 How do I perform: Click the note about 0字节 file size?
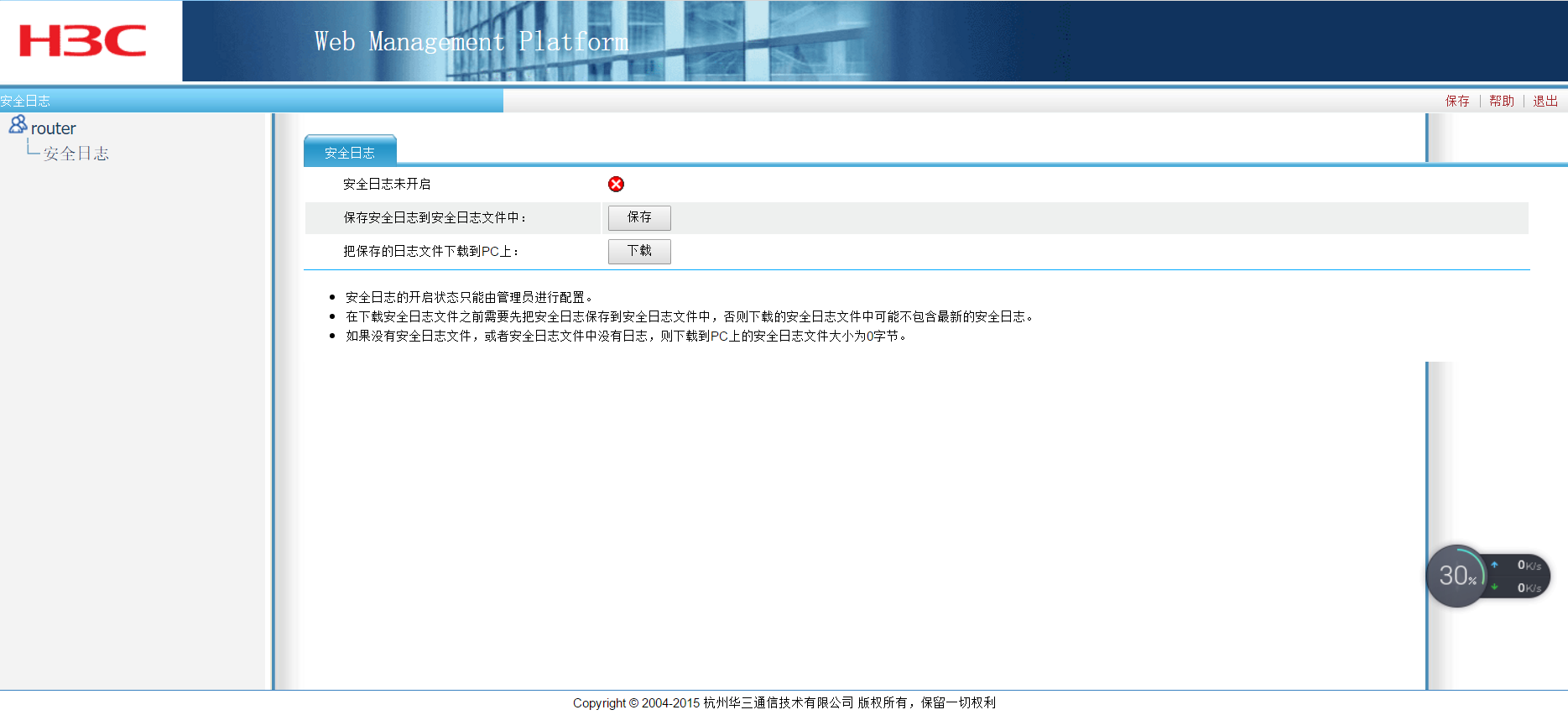tap(627, 336)
